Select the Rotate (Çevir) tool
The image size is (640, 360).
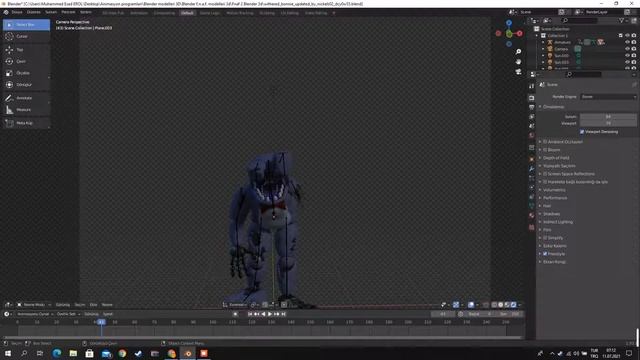(x=26, y=61)
